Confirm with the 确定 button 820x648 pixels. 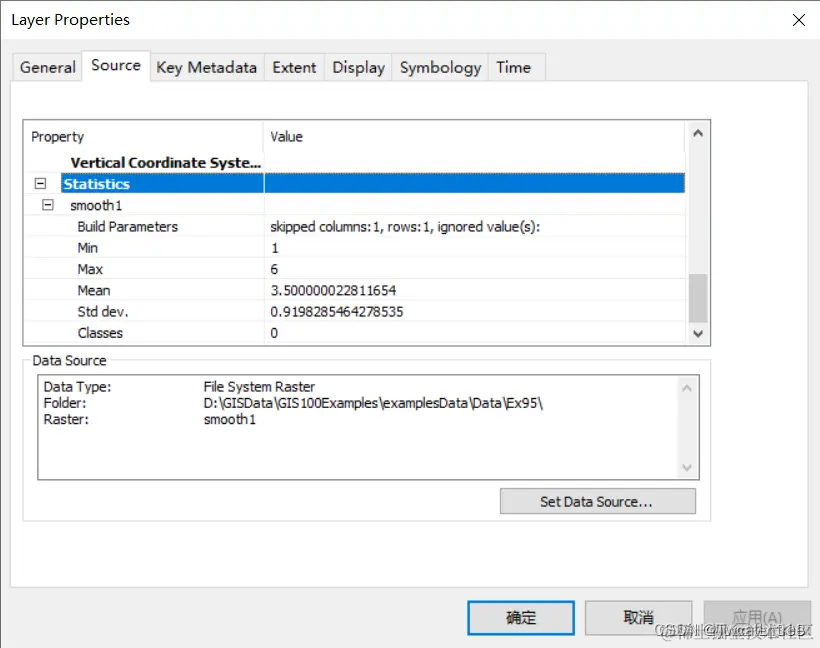point(521,618)
